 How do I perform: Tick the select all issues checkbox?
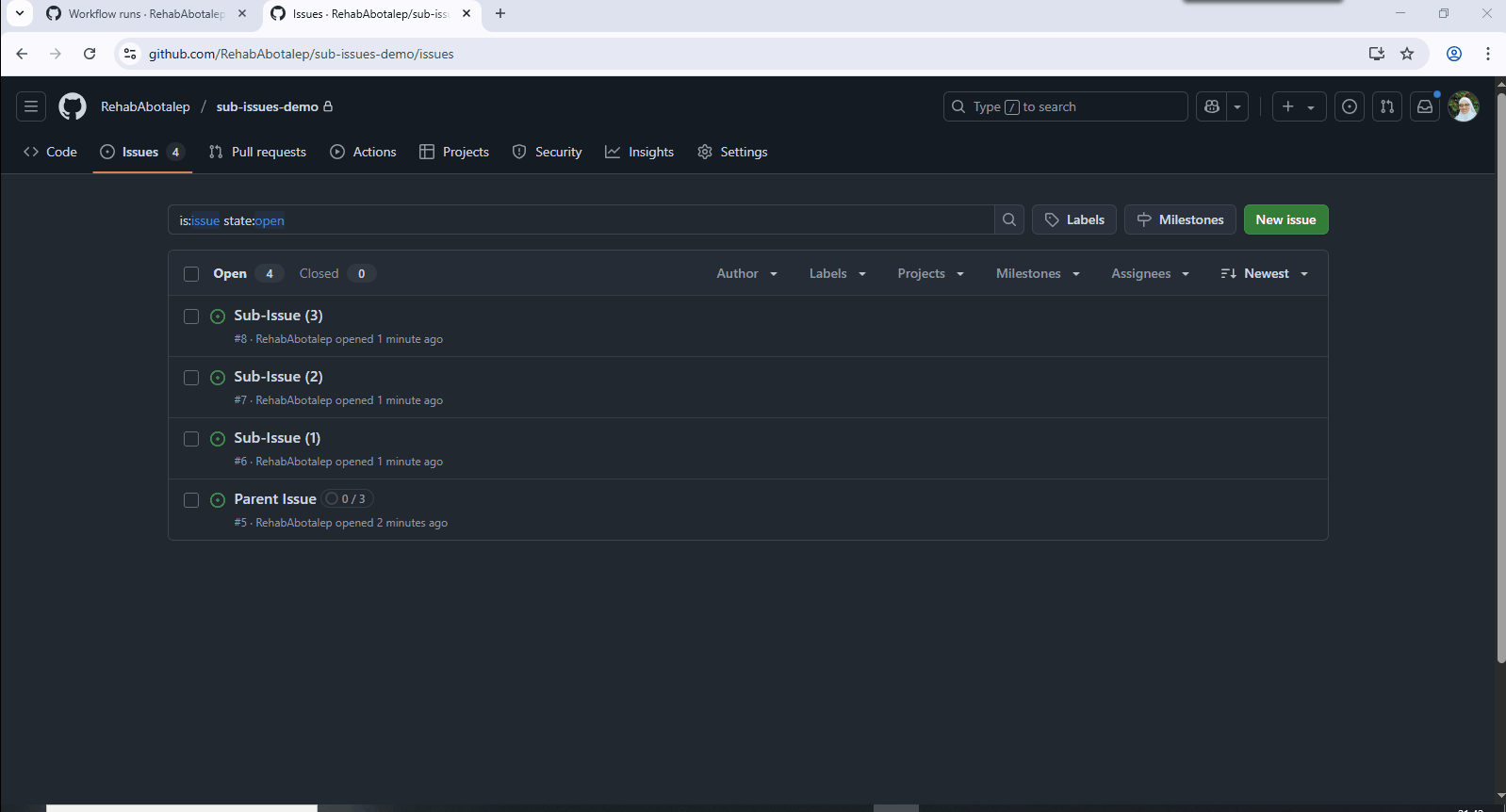191,274
